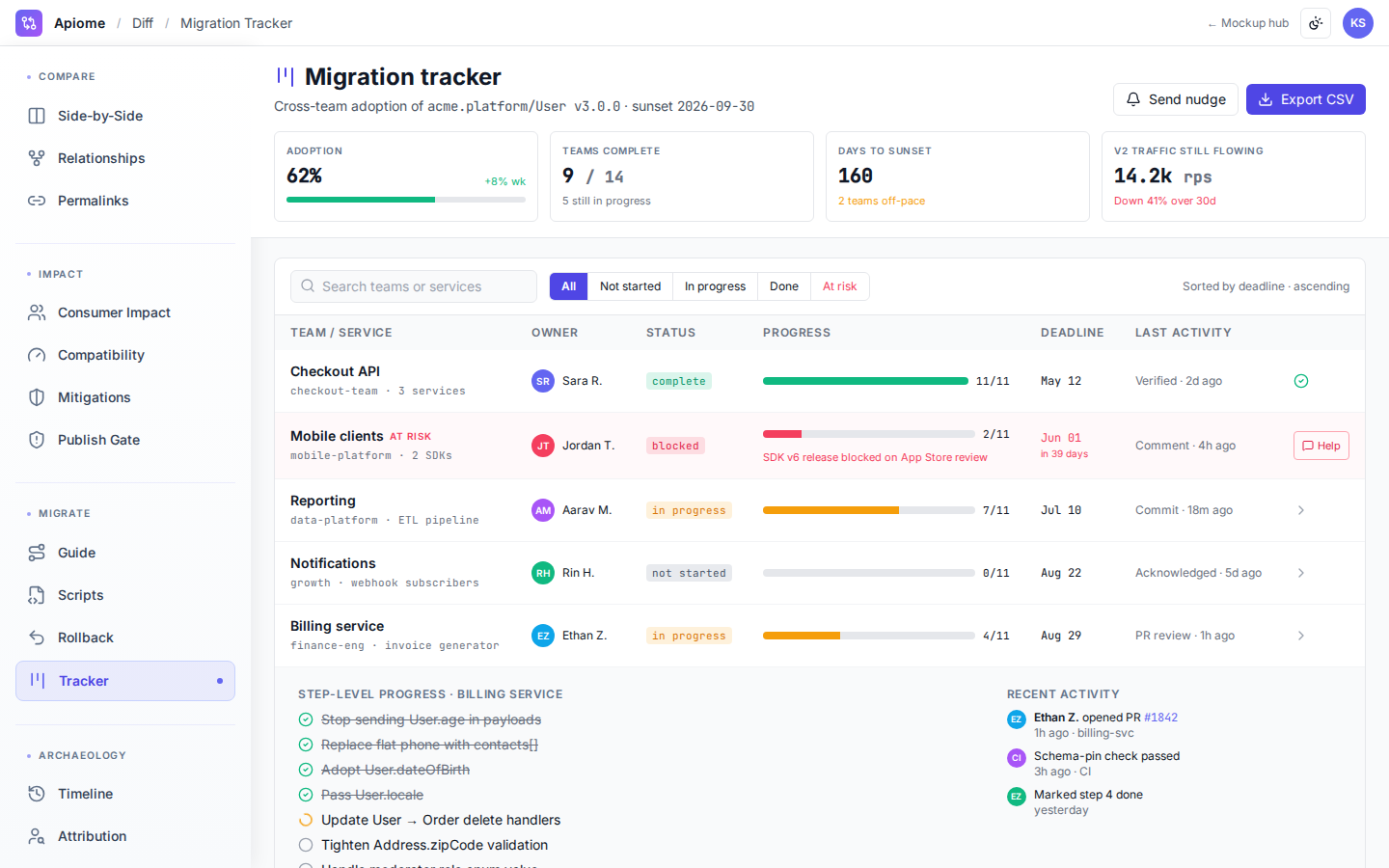
Task: Open Publish Gate in the sidebar
Action: tap(125, 440)
